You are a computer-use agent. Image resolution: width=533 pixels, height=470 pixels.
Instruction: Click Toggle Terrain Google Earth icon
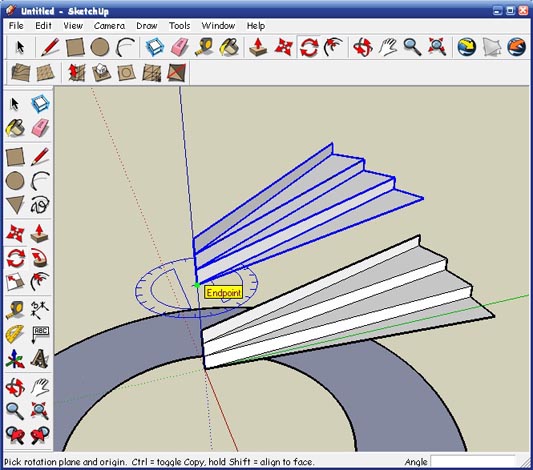pyautogui.click(x=492, y=47)
